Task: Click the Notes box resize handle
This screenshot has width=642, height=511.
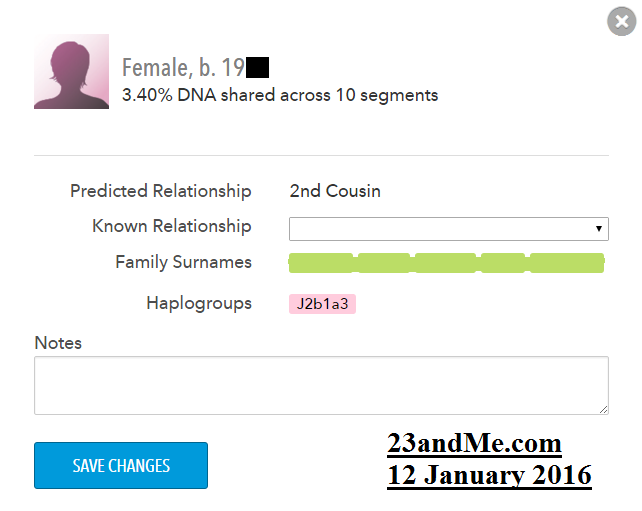Action: click(604, 410)
